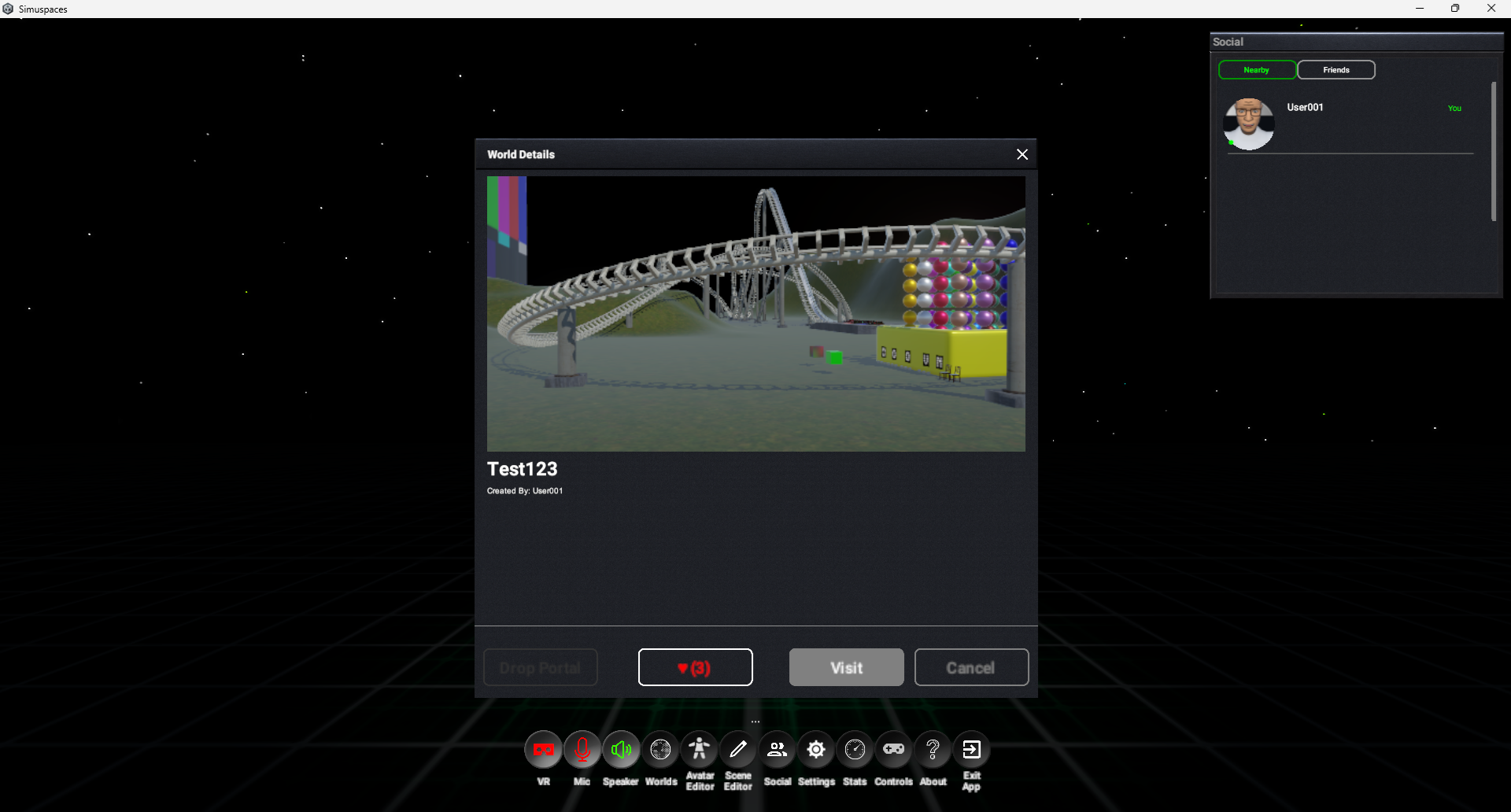This screenshot has height=812, width=1511.
Task: Click the ellipsis handle above the toolbar
Action: 755,722
